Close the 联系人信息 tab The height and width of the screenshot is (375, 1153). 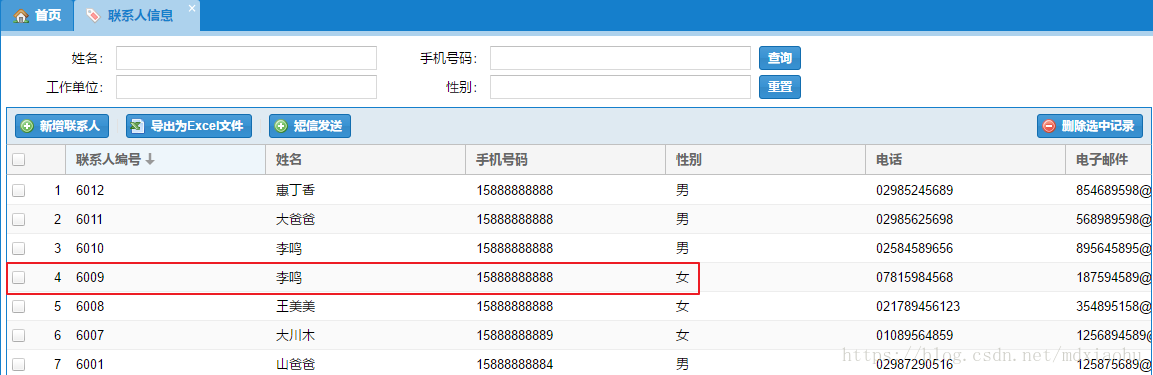click(x=192, y=8)
